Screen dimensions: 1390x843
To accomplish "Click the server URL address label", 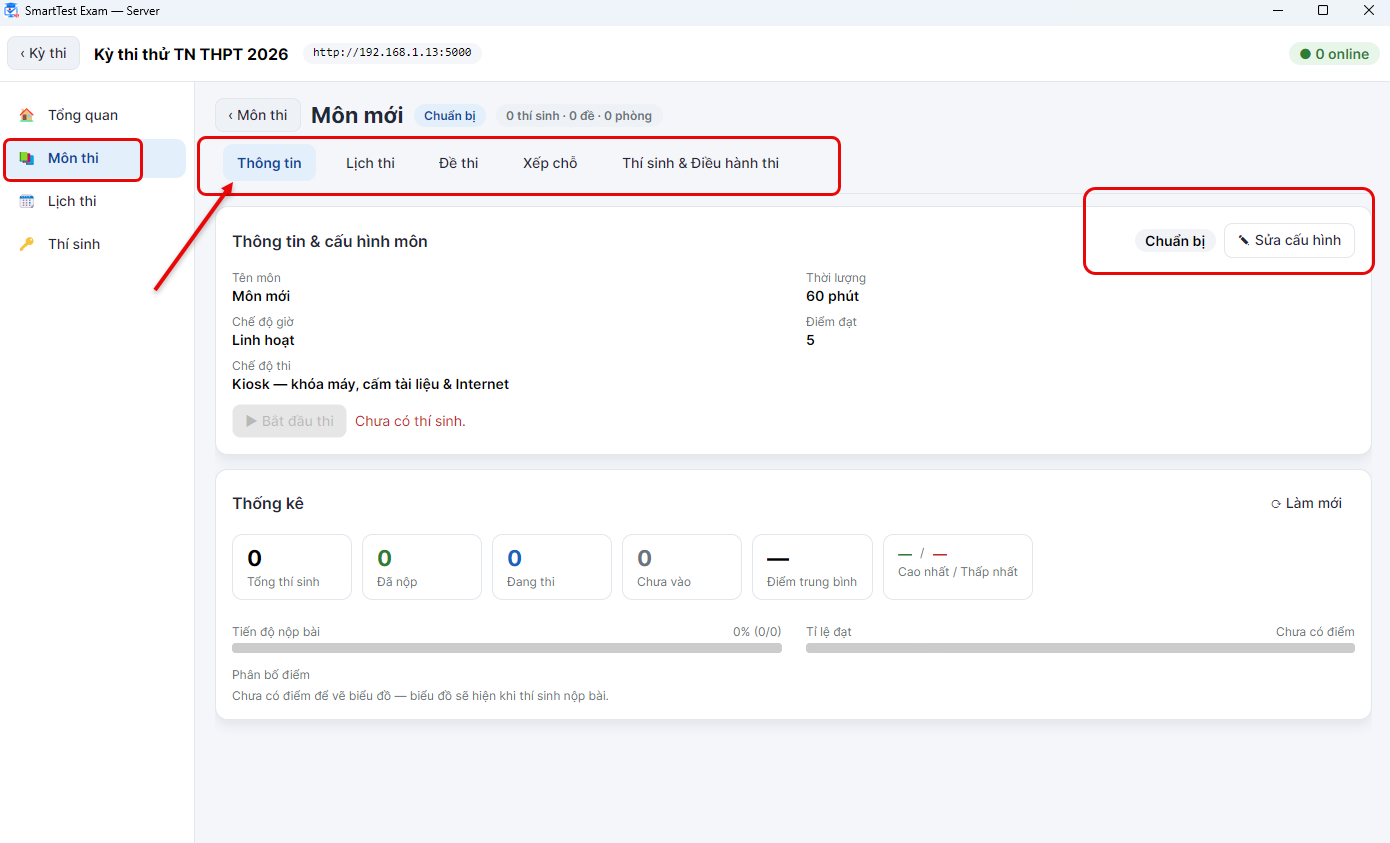I will pos(392,53).
